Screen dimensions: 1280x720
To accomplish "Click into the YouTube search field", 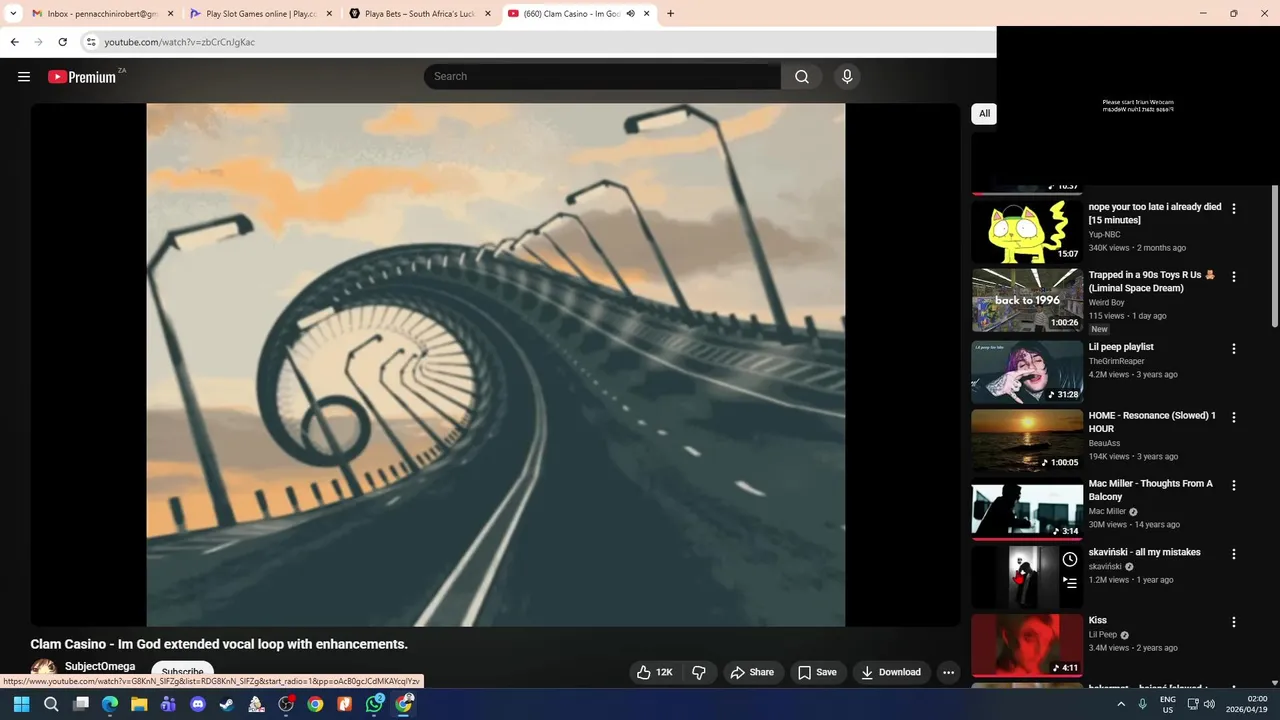I will point(602,77).
